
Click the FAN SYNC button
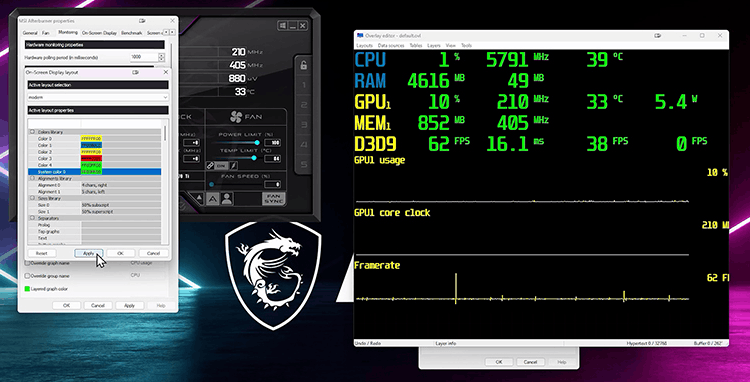pos(273,199)
